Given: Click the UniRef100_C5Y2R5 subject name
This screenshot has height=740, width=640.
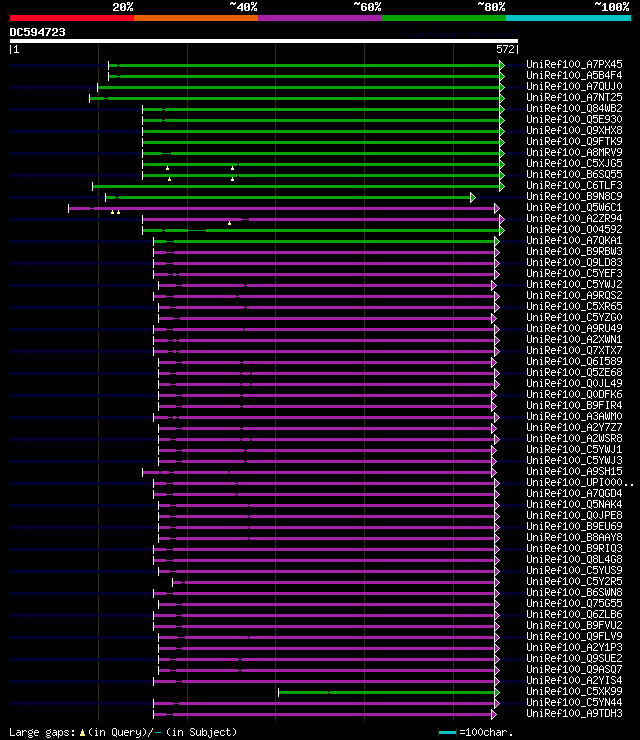Looking at the screenshot, I should [x=574, y=581].
